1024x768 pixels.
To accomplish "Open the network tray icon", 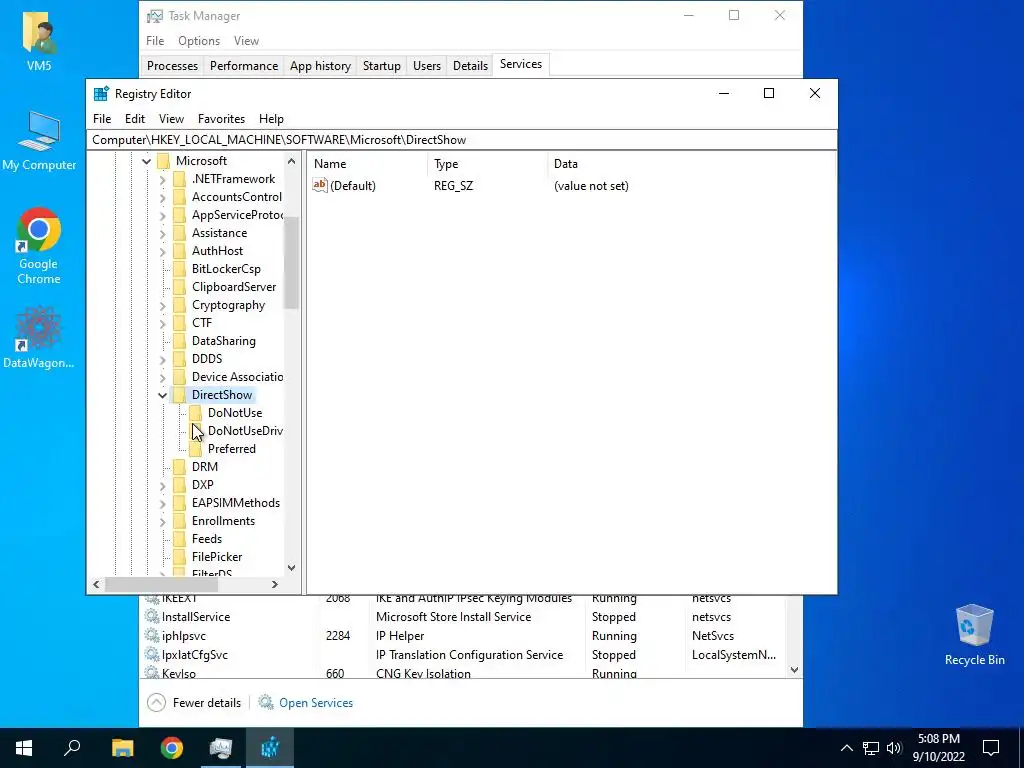I will 871,748.
